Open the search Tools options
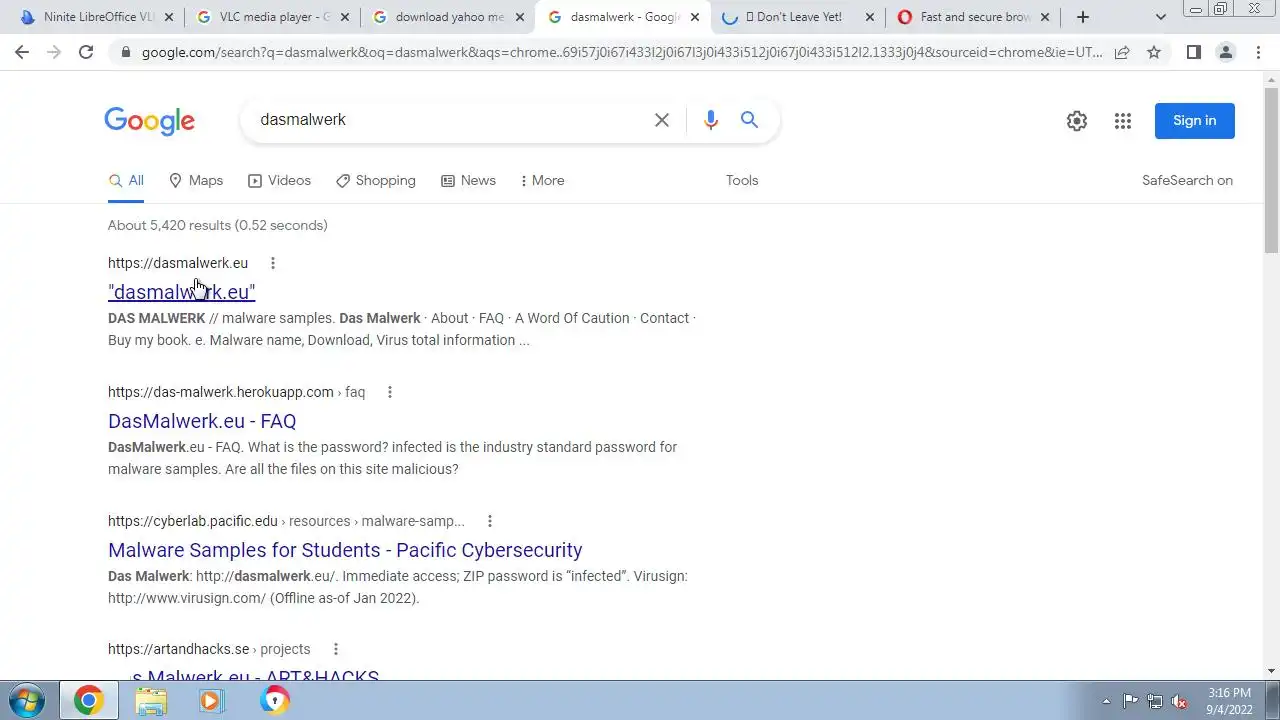1280x720 pixels. click(742, 181)
